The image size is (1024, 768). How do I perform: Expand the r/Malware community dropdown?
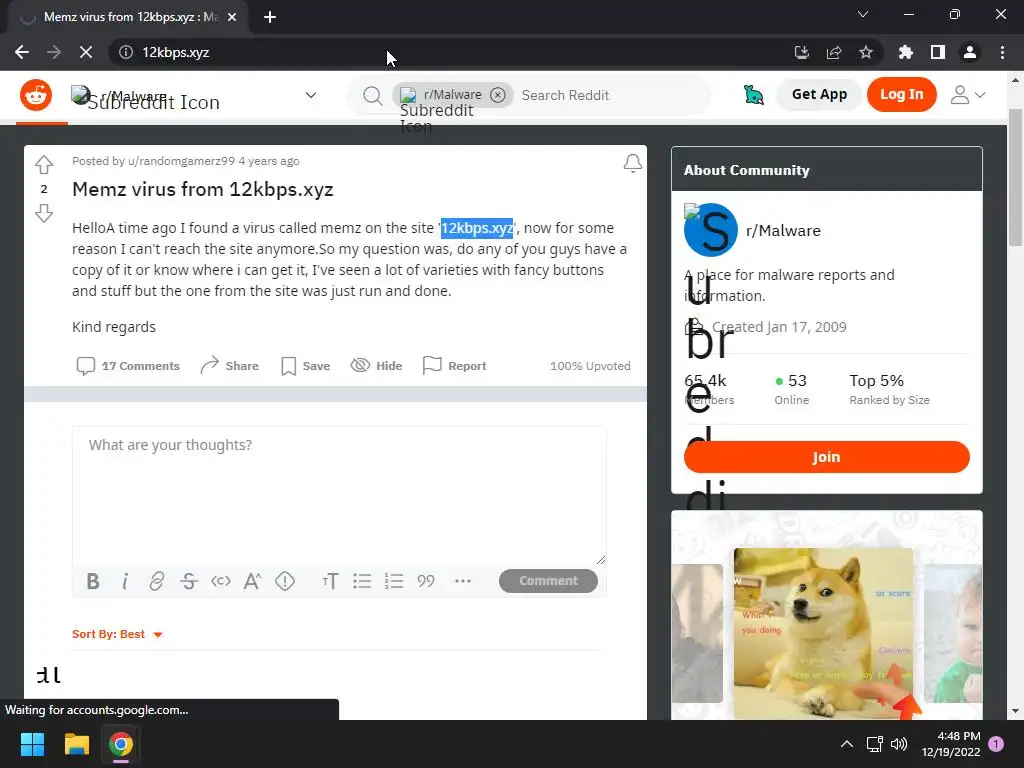[x=311, y=95]
